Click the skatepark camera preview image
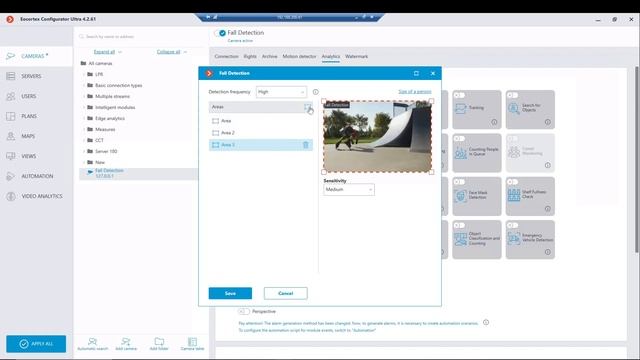 [378, 137]
